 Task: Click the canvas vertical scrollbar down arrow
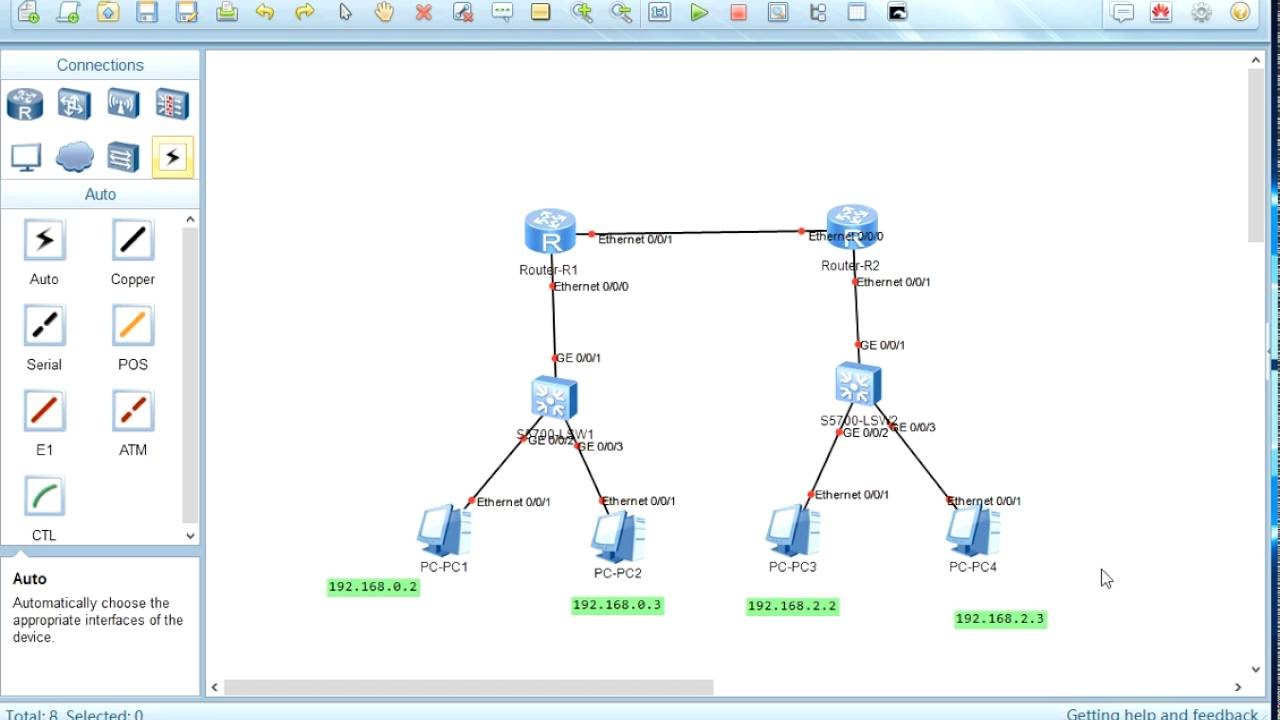click(x=1256, y=669)
